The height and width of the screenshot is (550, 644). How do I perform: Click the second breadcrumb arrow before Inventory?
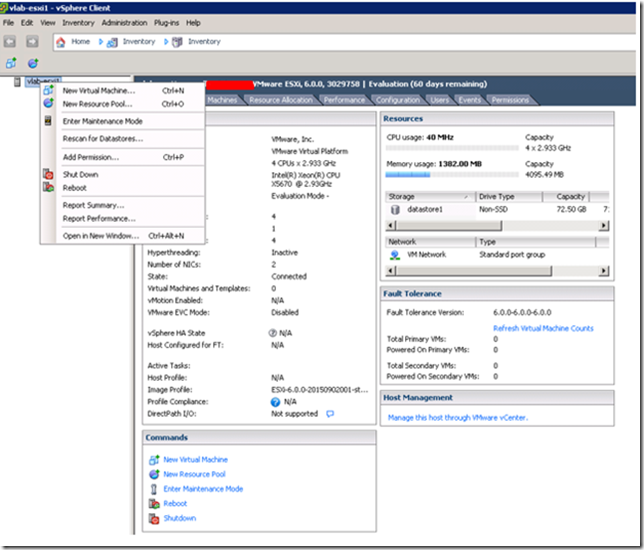(x=166, y=41)
